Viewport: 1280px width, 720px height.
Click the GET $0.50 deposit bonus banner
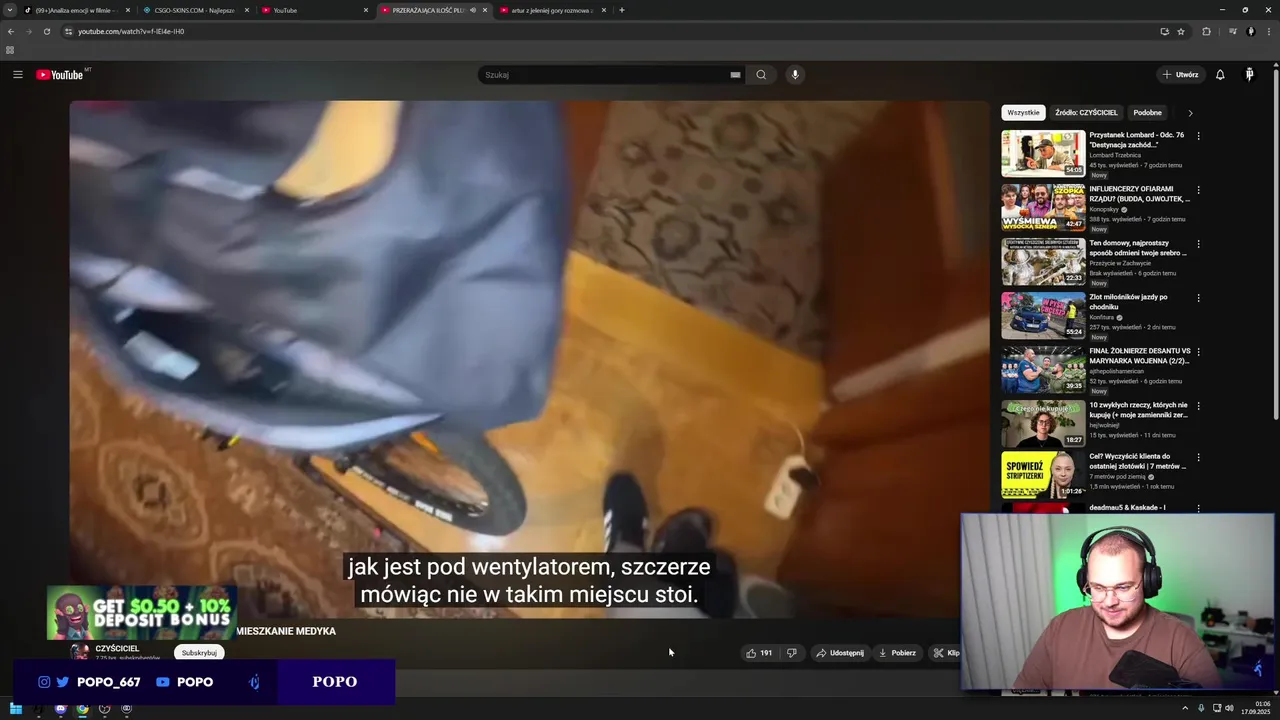(x=141, y=612)
